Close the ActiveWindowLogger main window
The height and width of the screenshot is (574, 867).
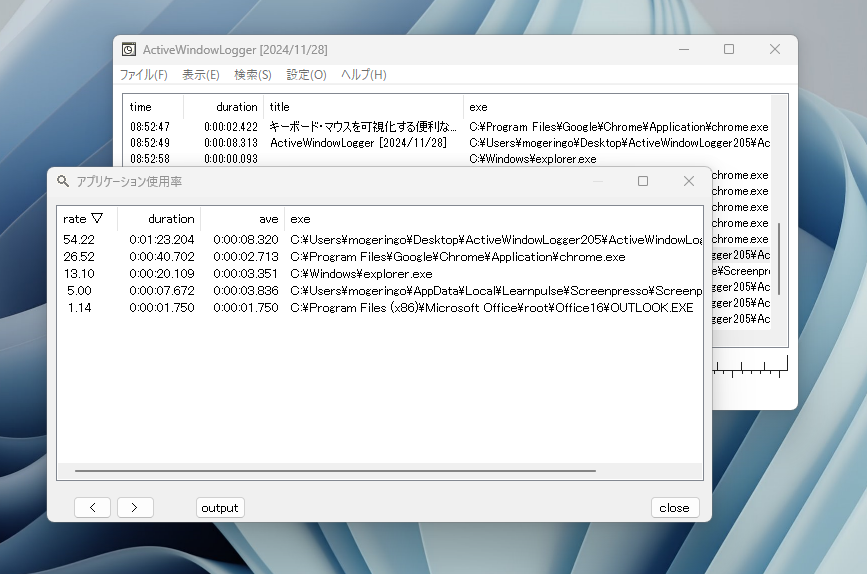(x=775, y=49)
